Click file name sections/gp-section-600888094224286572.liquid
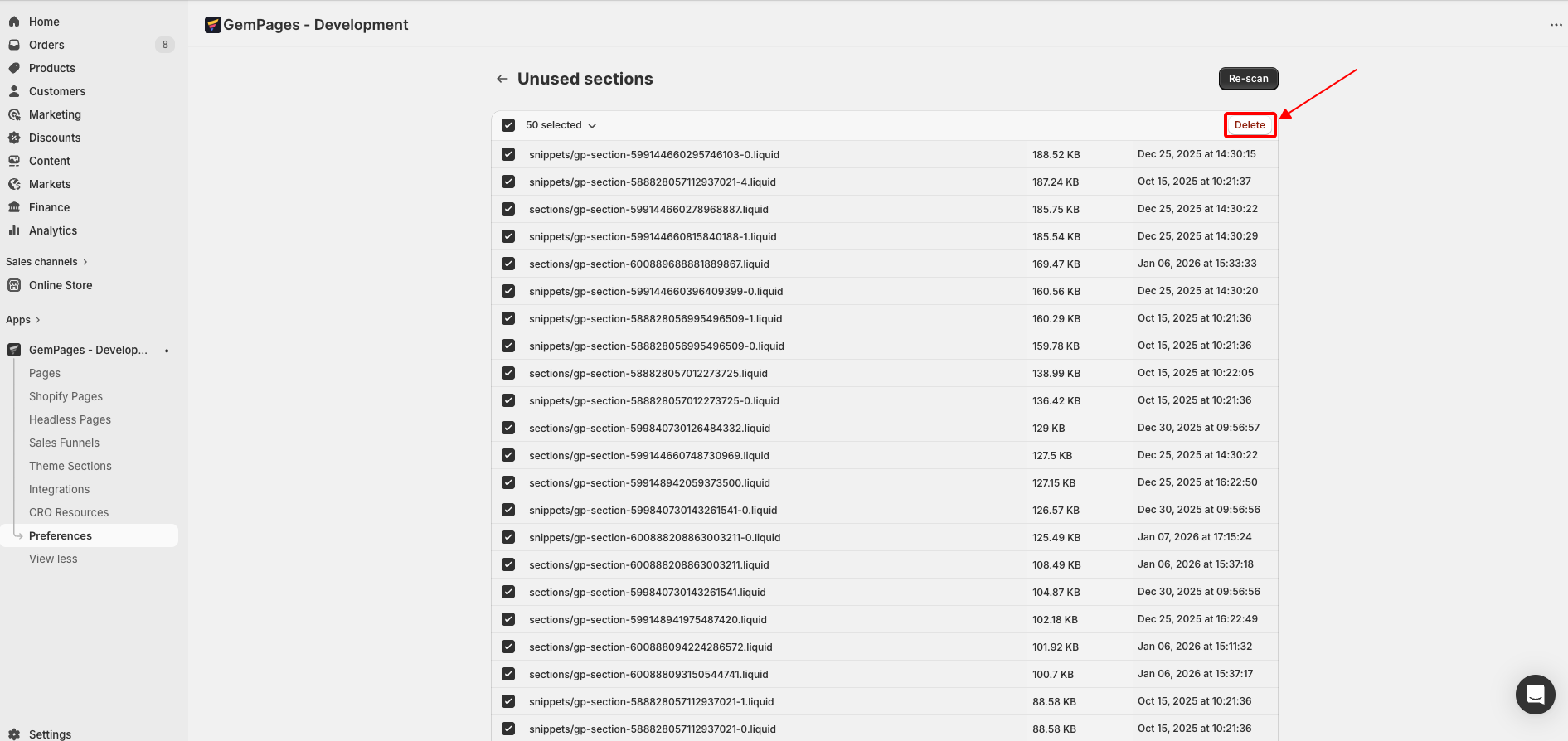 (x=650, y=647)
